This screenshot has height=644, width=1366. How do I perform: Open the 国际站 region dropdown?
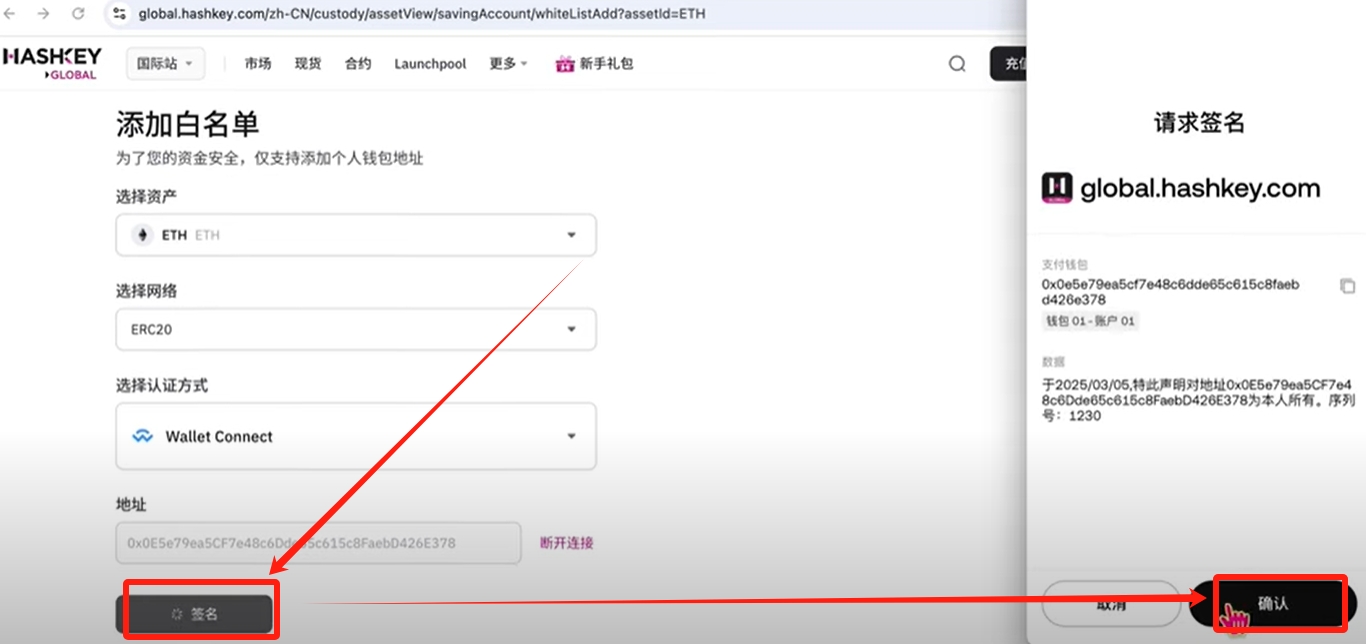[165, 63]
